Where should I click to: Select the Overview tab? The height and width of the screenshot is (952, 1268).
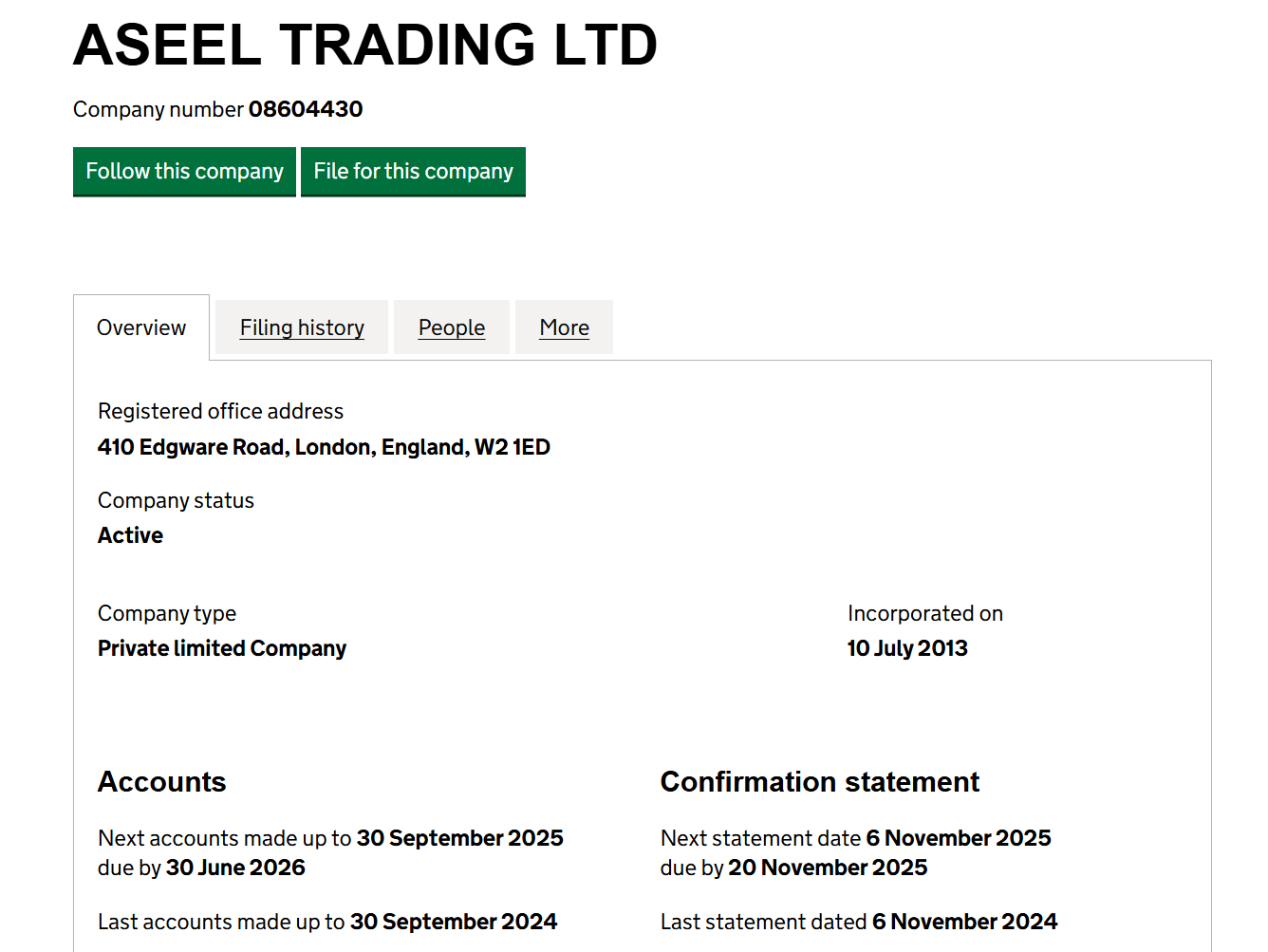click(x=141, y=327)
